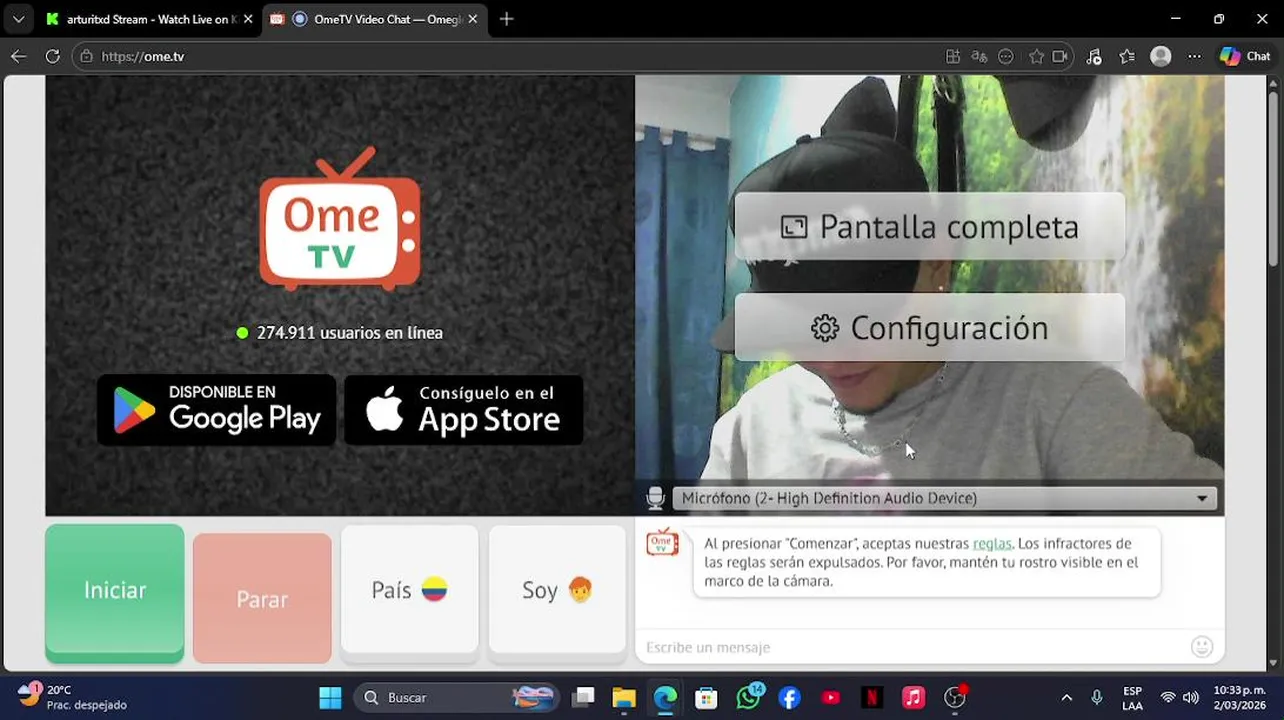Open the App Store download badge

tap(463, 410)
